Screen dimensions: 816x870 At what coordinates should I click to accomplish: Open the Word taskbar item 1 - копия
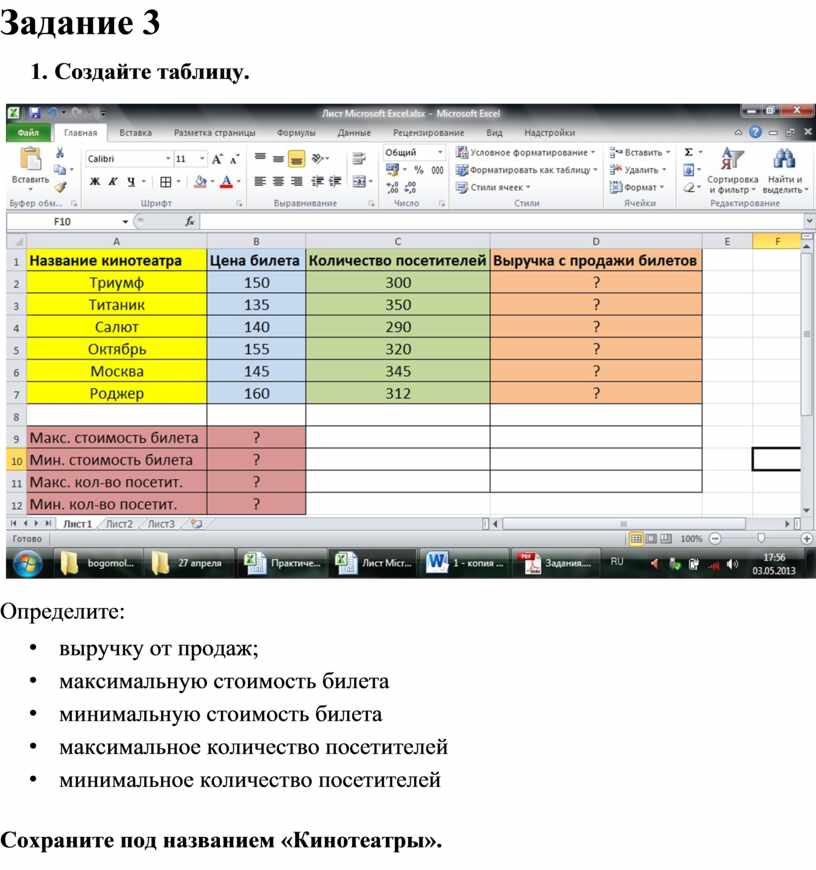click(x=465, y=563)
